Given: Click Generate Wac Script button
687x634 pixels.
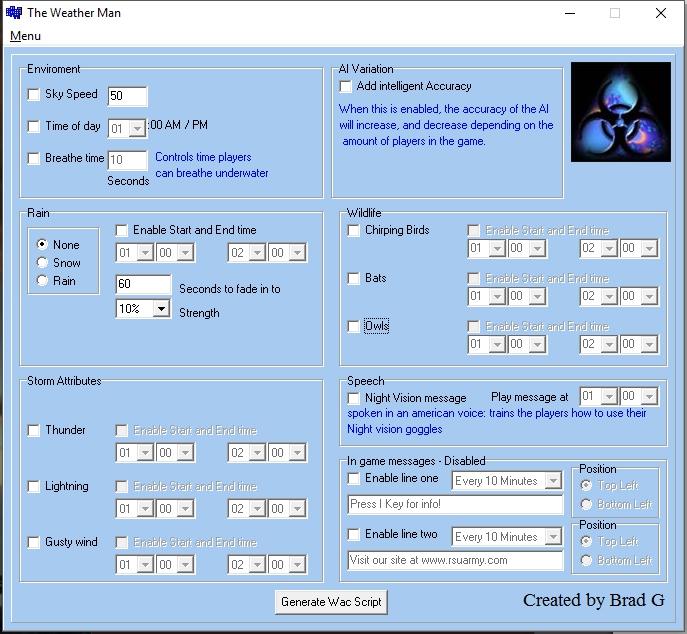Looking at the screenshot, I should [331, 602].
